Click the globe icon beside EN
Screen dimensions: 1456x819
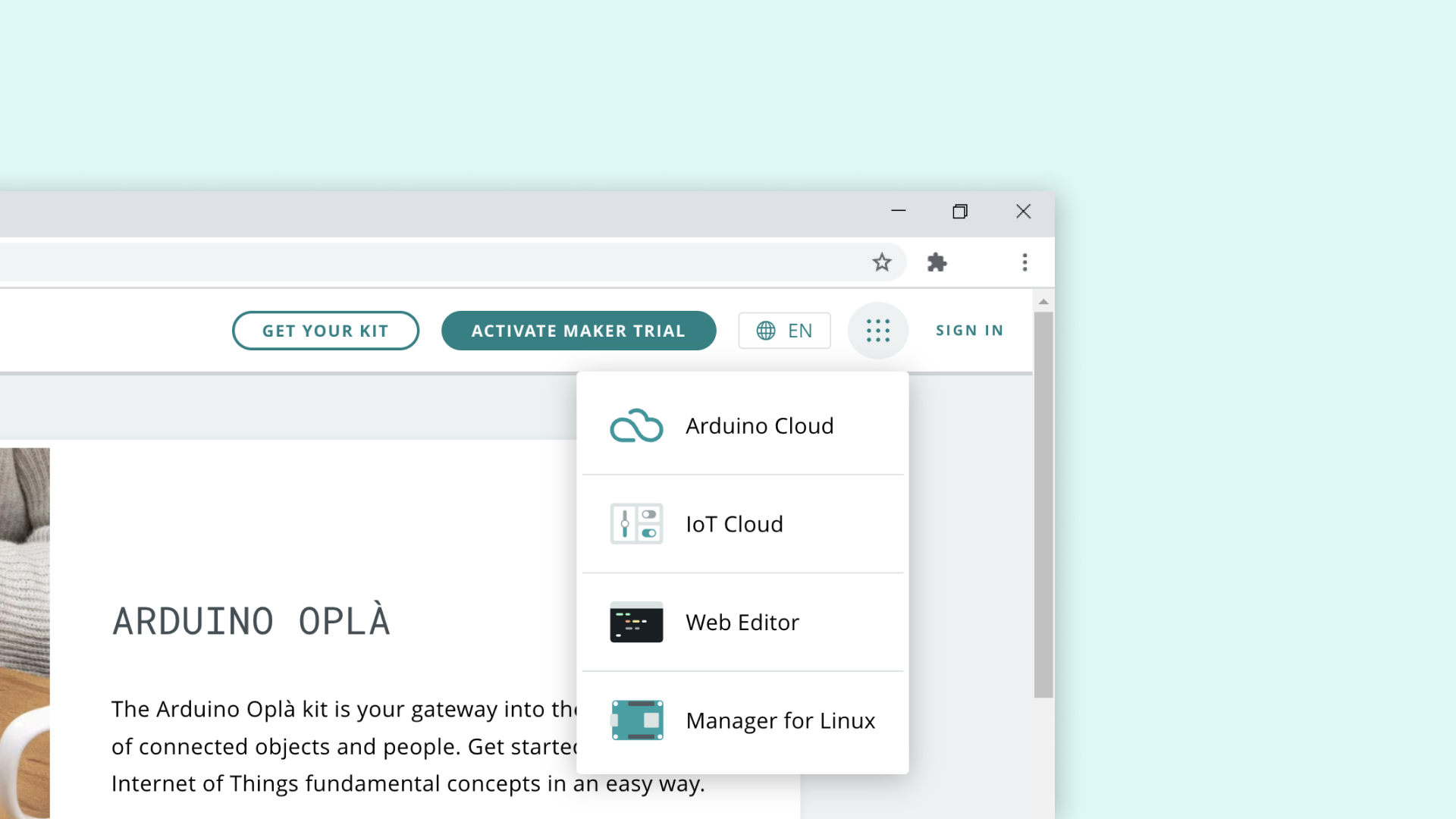(766, 331)
